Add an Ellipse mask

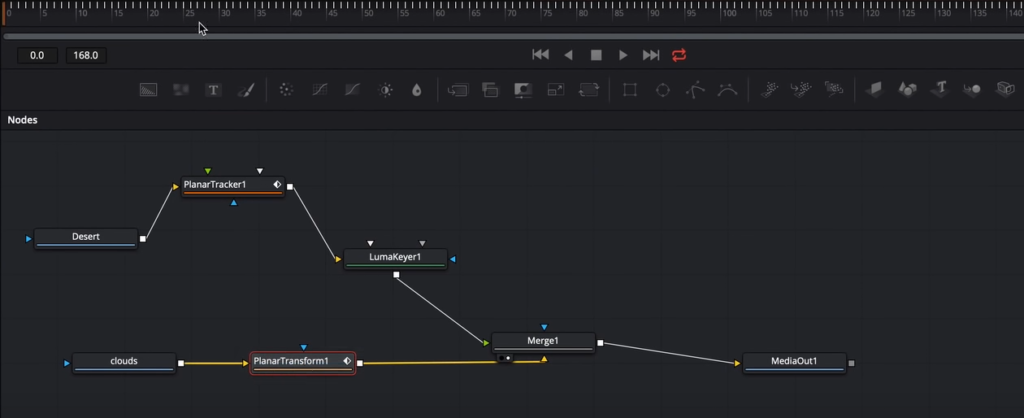click(x=663, y=90)
